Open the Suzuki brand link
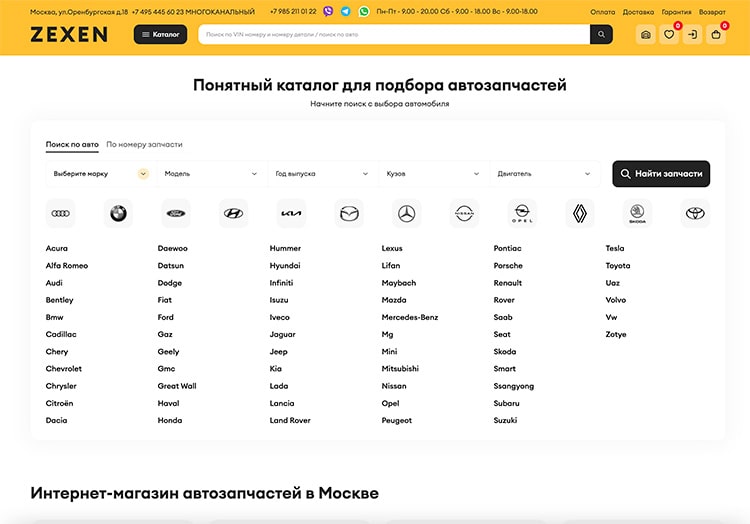Screen dimensions: 750x524 point(506,420)
